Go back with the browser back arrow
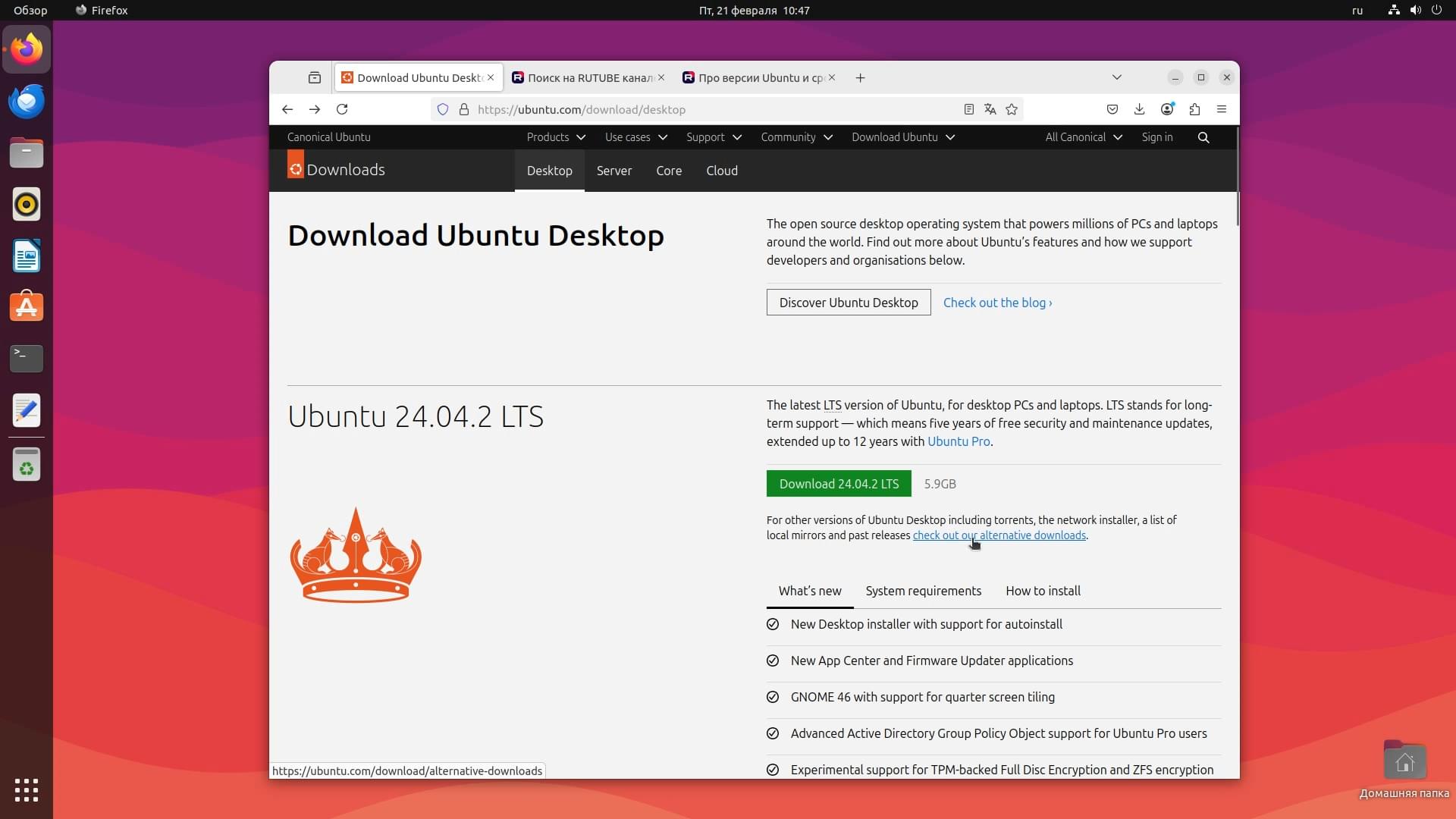The width and height of the screenshot is (1456, 819). pos(287,109)
